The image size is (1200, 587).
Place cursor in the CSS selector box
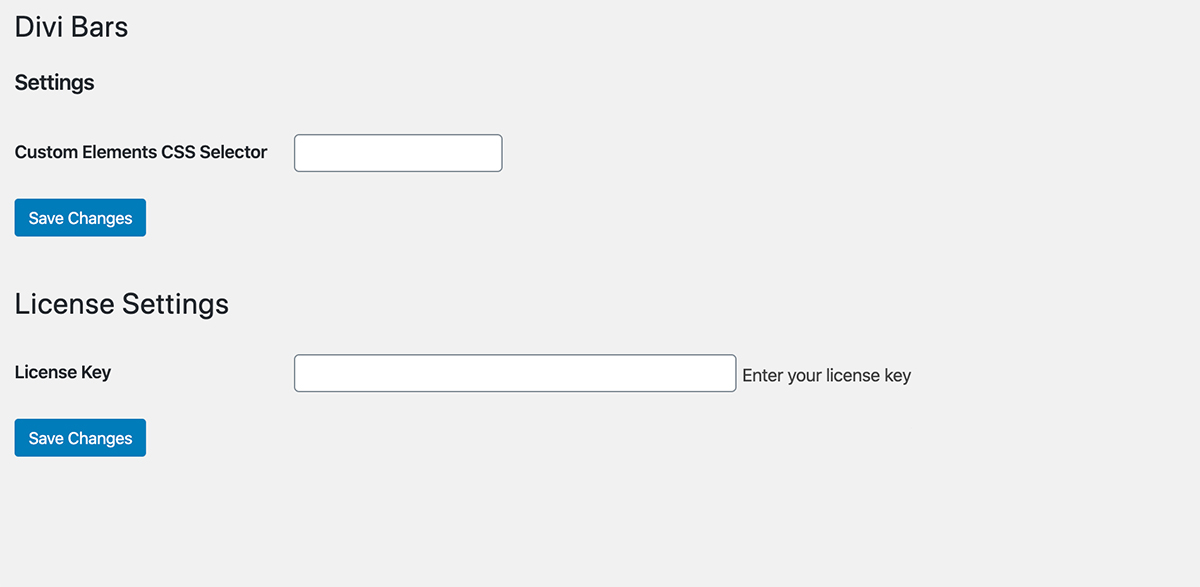(x=398, y=153)
